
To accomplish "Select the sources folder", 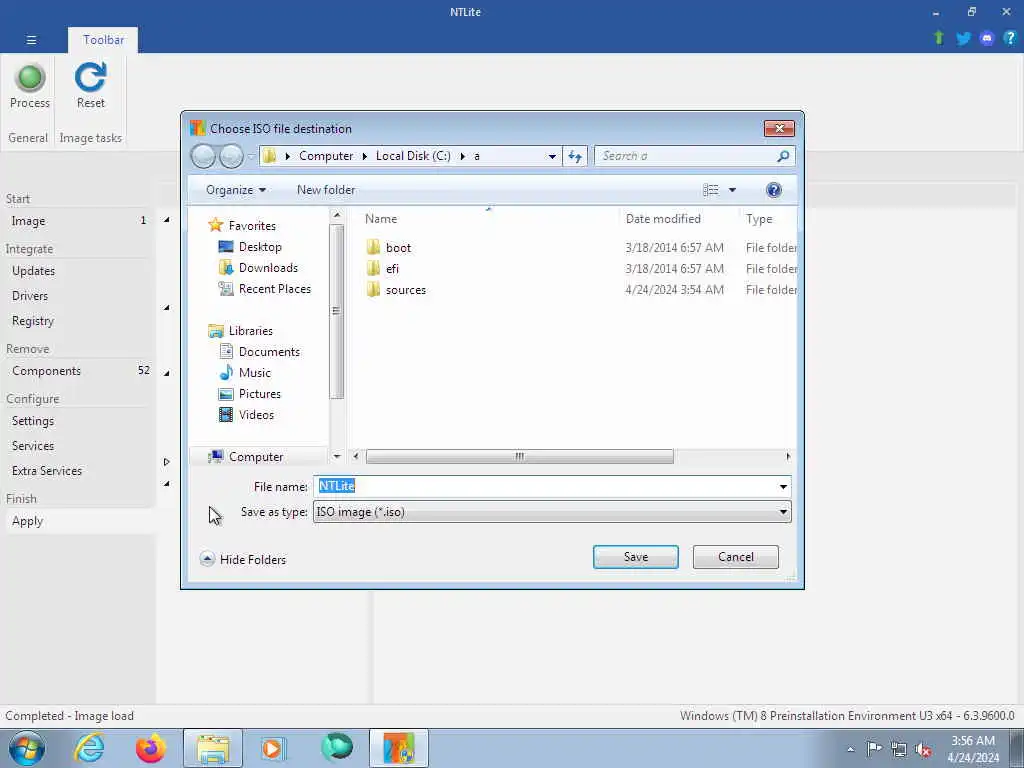I will point(405,289).
